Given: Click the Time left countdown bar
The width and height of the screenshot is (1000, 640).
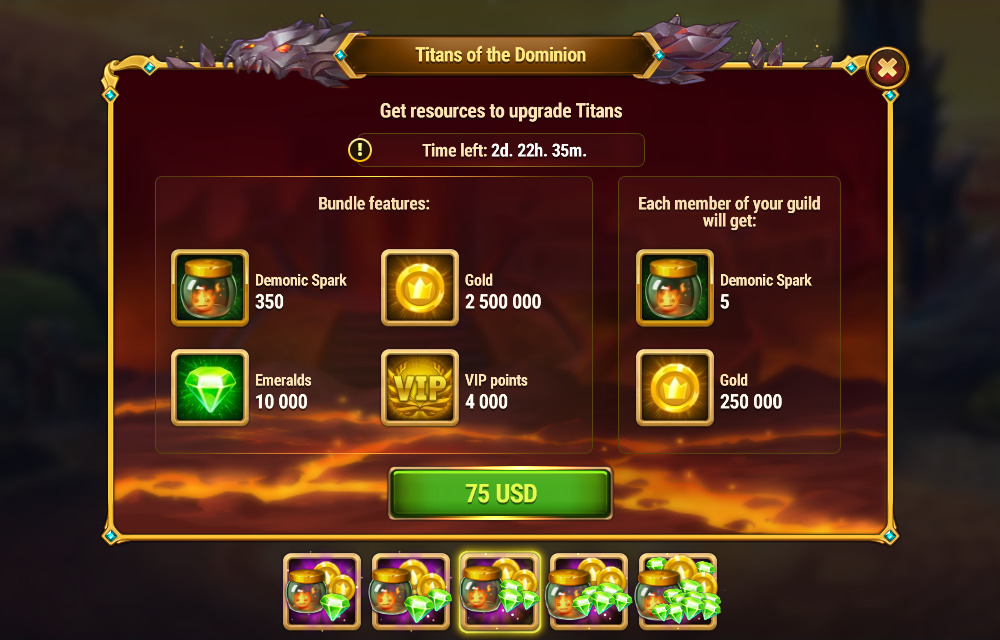Looking at the screenshot, I should (501, 150).
